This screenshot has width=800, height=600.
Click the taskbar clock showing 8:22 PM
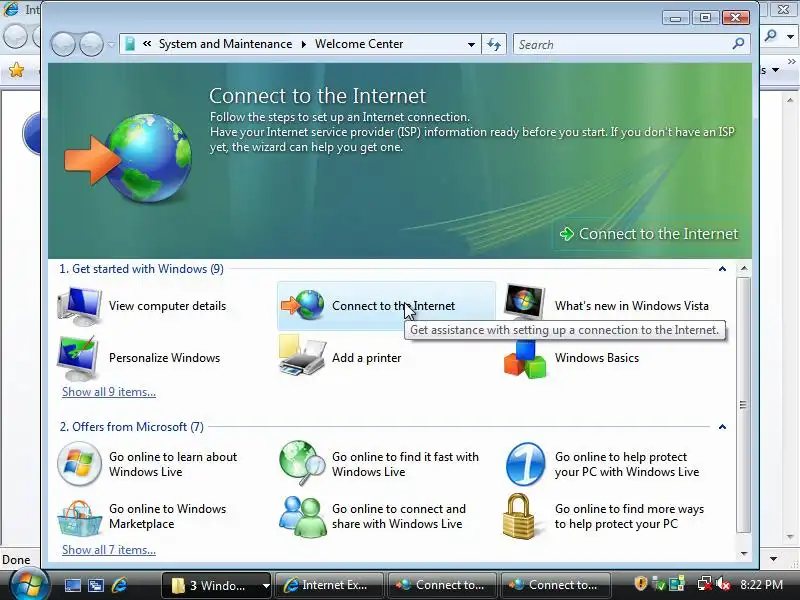click(x=762, y=585)
